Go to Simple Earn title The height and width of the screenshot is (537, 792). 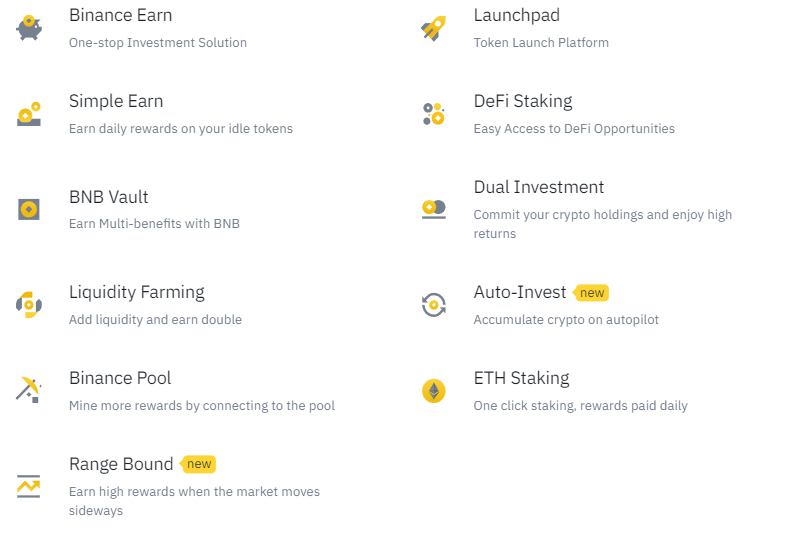[x=116, y=101]
